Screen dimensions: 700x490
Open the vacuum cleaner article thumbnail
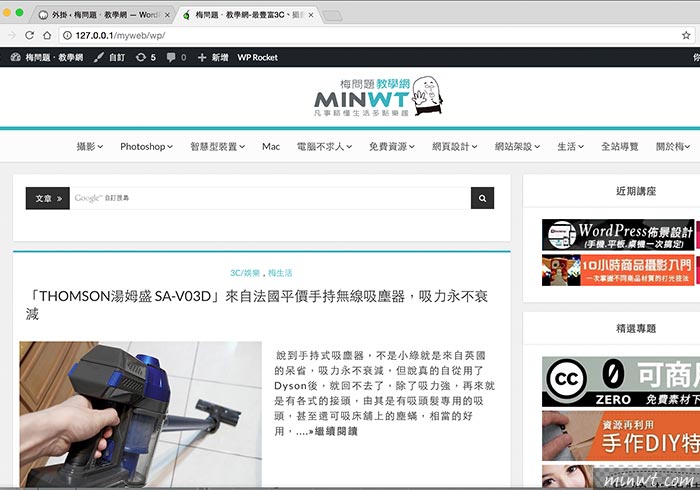pyautogui.click(x=141, y=414)
